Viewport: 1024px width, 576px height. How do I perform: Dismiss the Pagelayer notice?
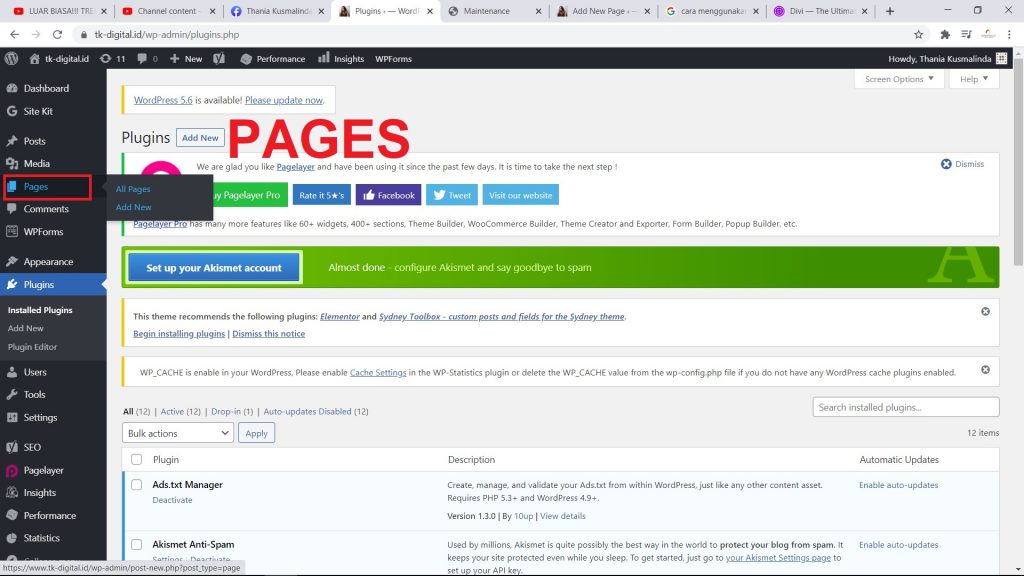pos(962,164)
